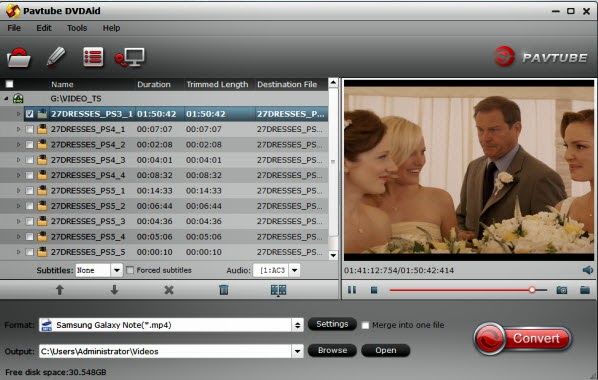Check the 27DRESSES_PS4_1 checkbox
This screenshot has width=598, height=380.
[29, 129]
